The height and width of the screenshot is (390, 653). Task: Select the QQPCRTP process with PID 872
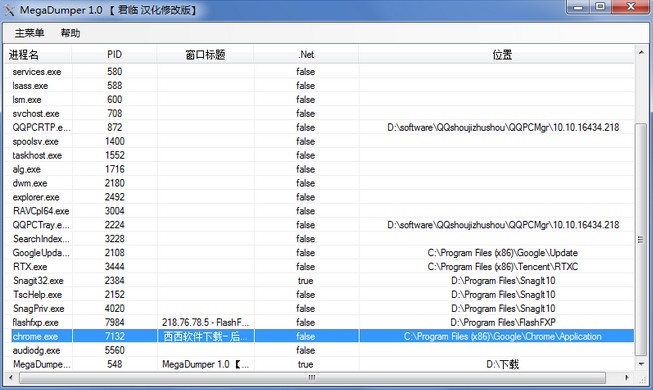pos(319,128)
